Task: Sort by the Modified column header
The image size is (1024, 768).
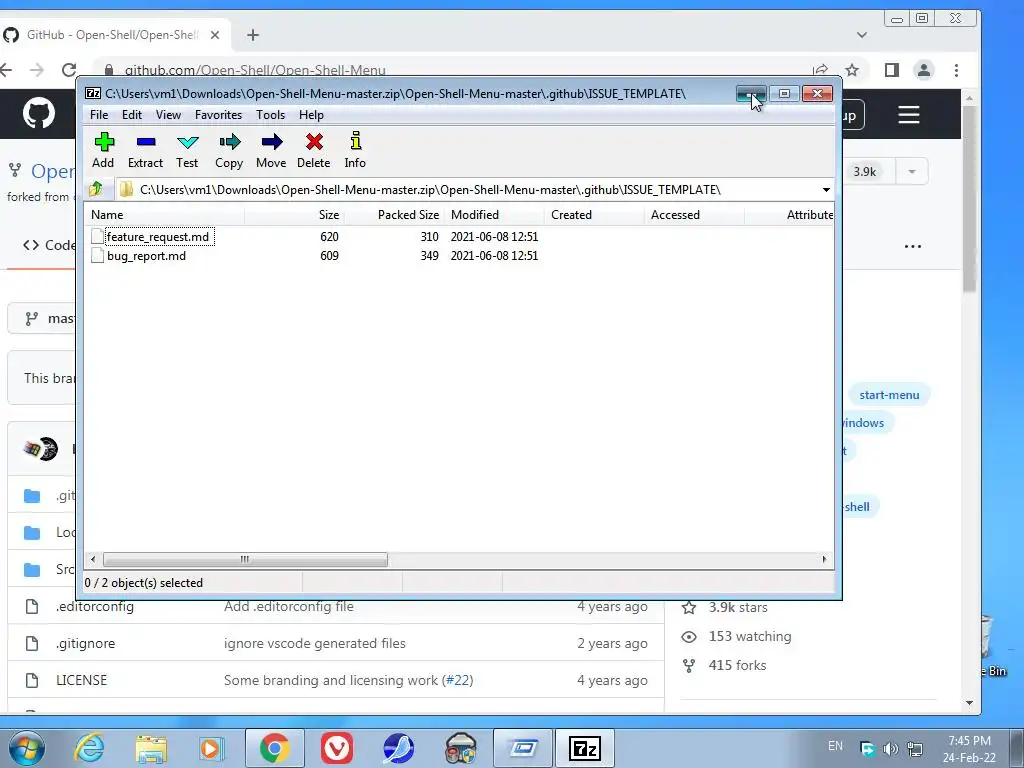Action: 494,215
